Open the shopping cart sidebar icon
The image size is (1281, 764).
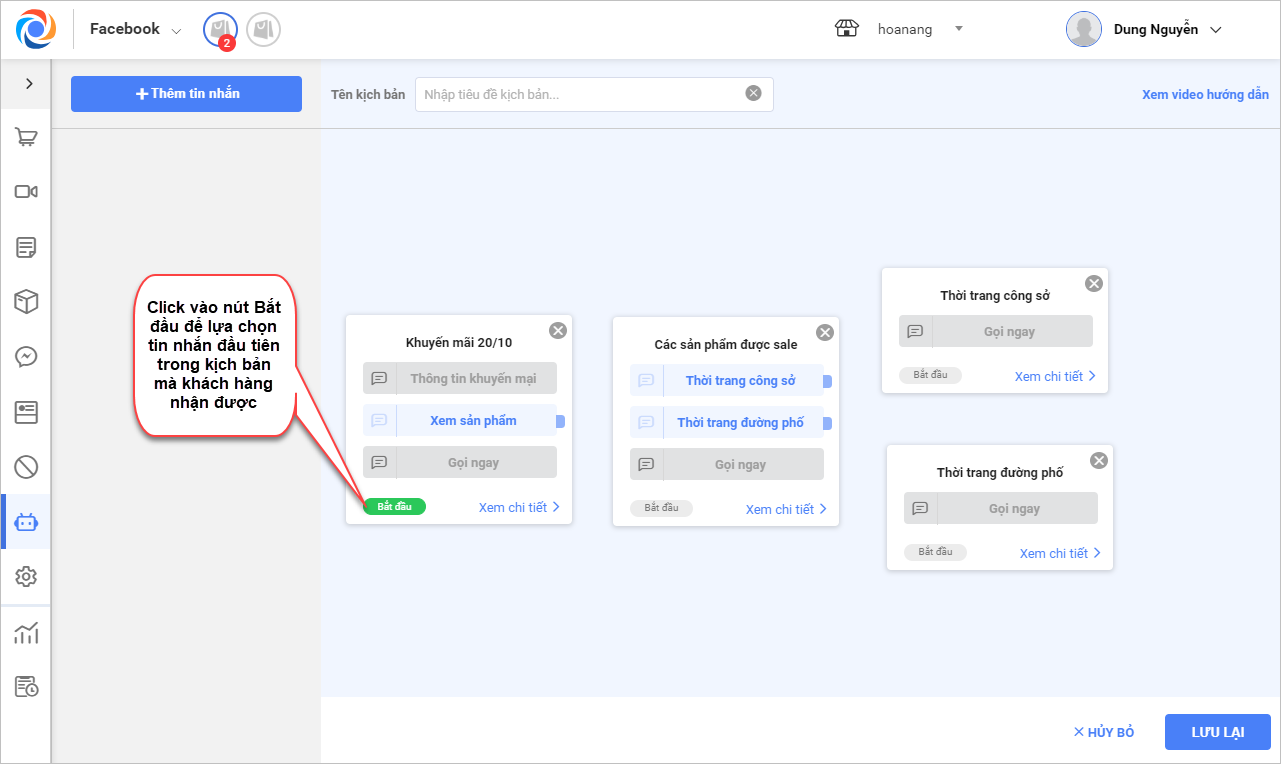[x=26, y=138]
